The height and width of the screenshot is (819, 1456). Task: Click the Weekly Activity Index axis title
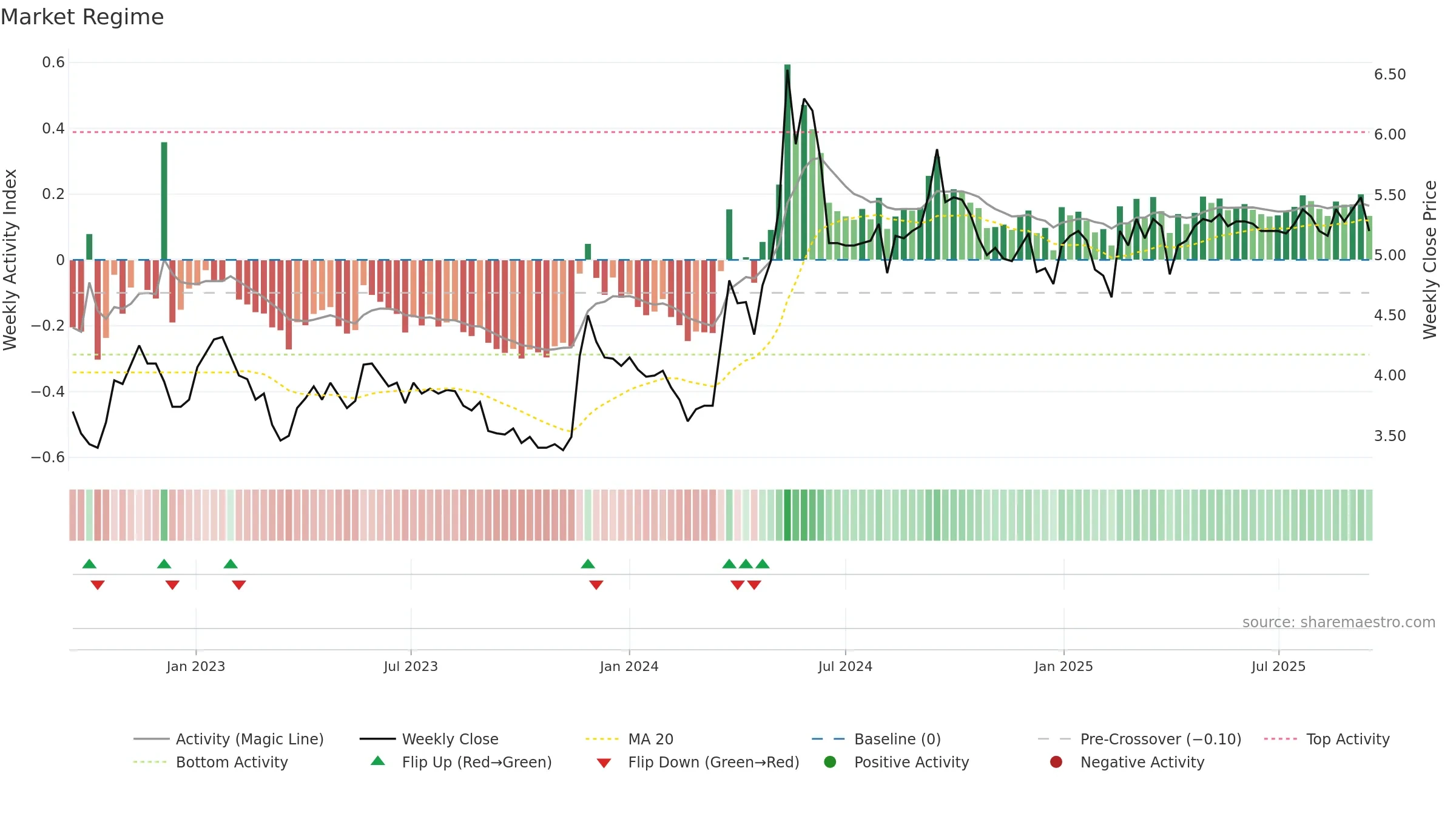click(x=10, y=260)
